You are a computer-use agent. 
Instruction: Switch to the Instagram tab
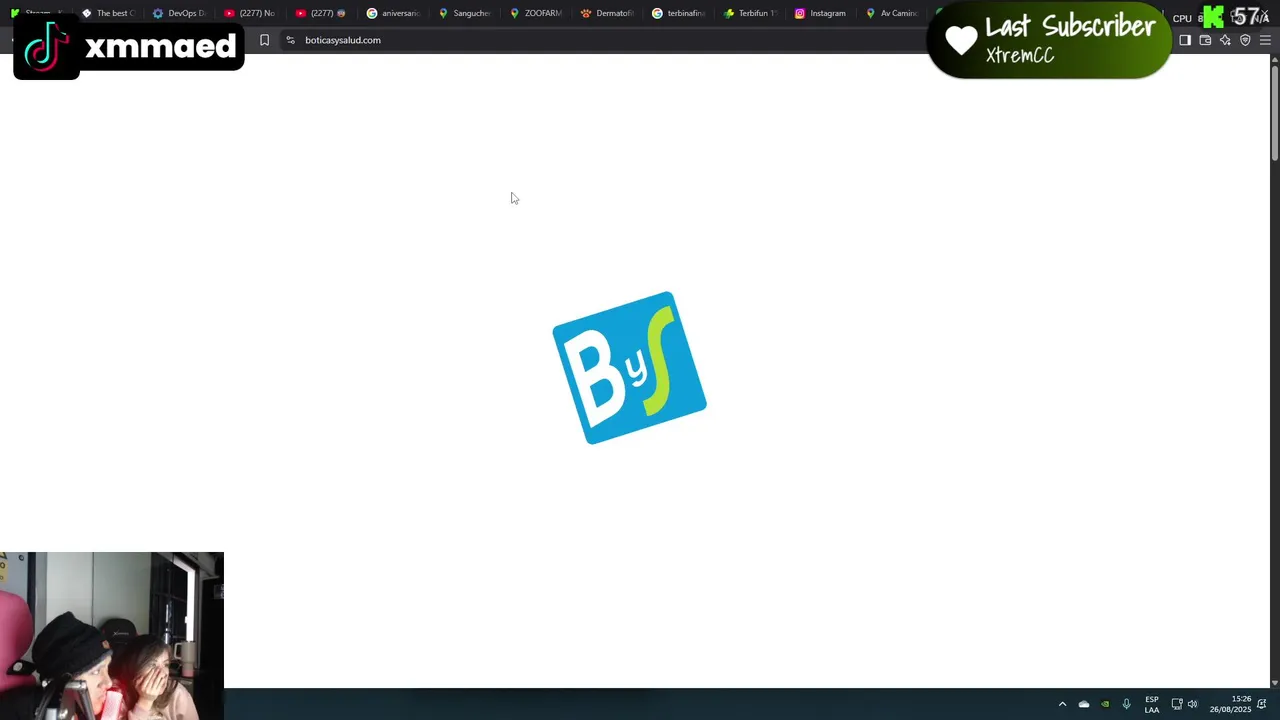(821, 13)
